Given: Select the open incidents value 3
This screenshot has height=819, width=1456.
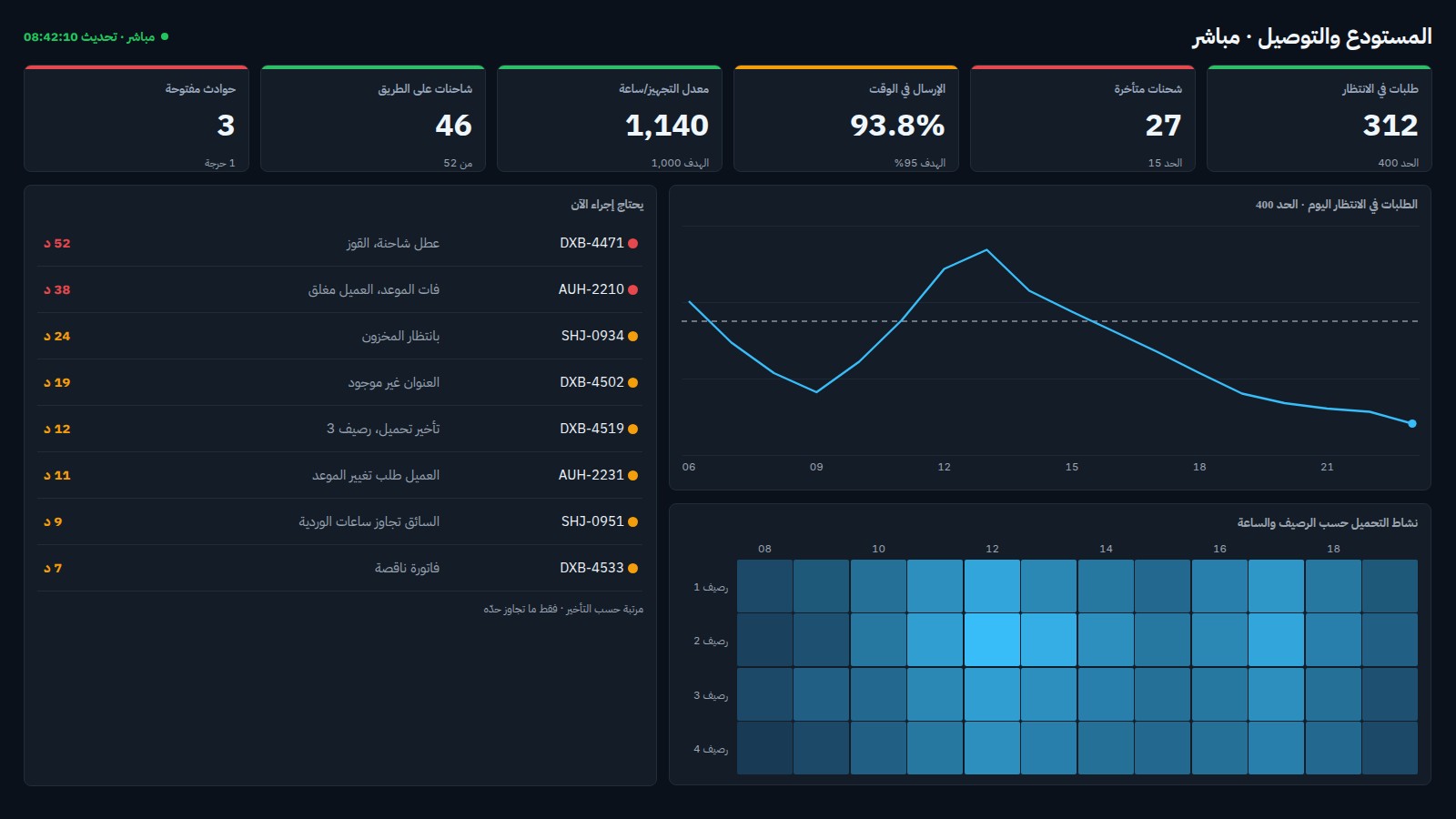Looking at the screenshot, I should pos(227,126).
